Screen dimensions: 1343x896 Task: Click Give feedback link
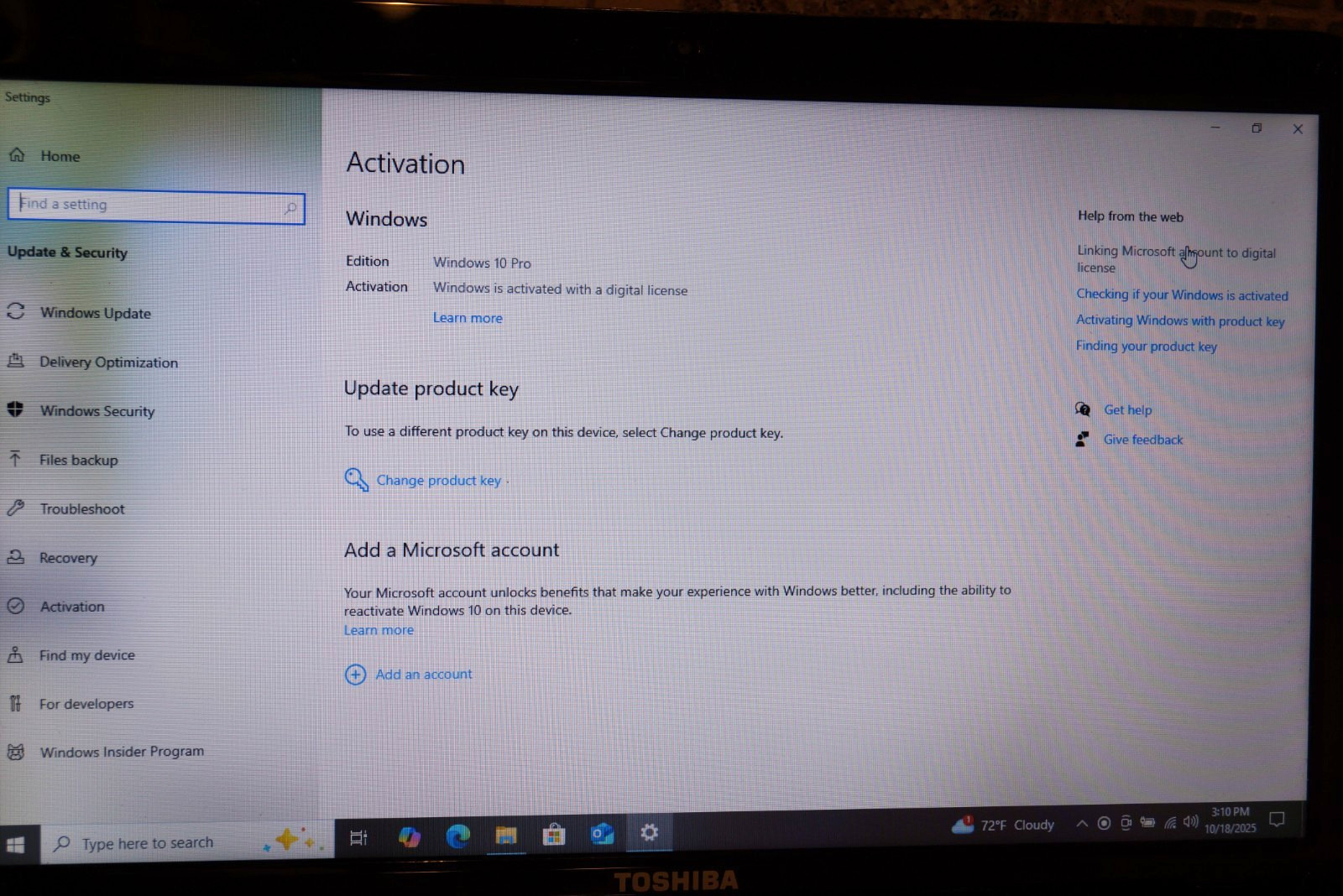point(1143,440)
